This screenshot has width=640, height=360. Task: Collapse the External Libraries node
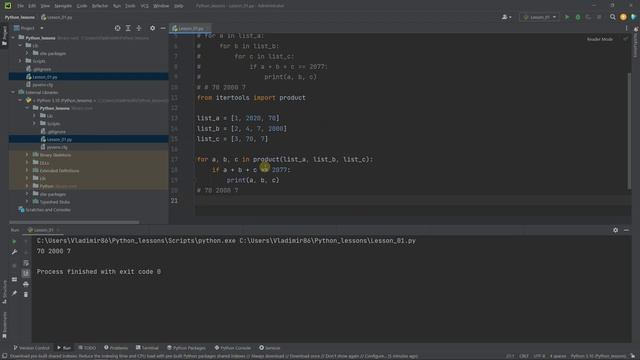13,92
